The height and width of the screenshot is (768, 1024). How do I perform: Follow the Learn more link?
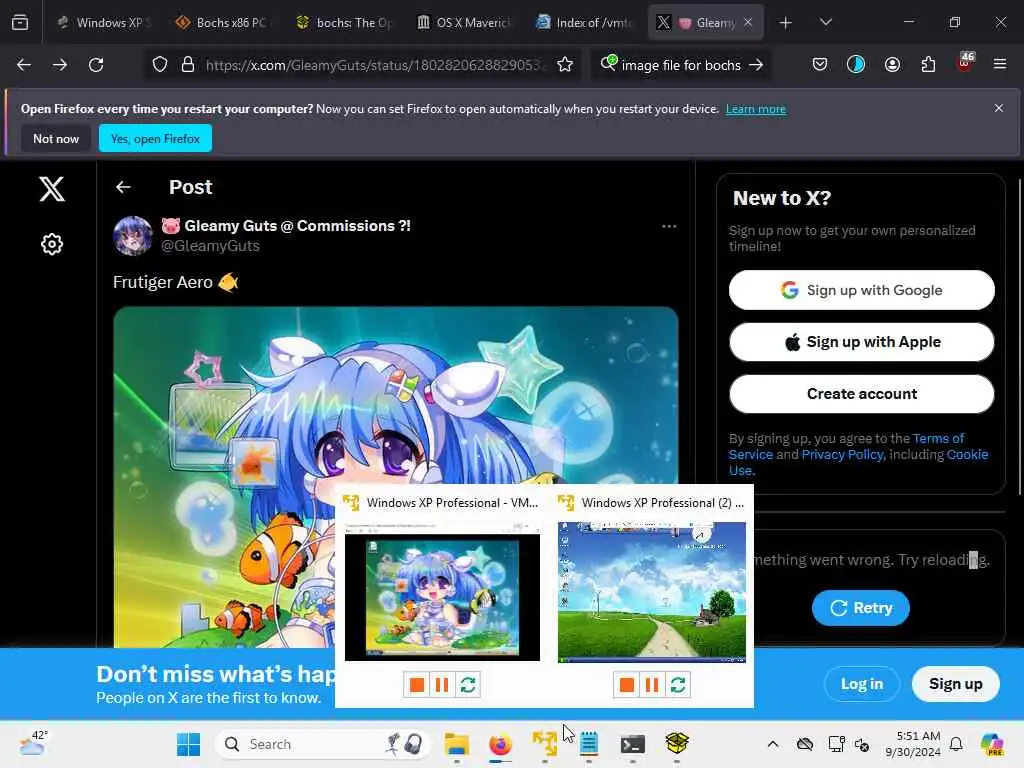tap(756, 109)
